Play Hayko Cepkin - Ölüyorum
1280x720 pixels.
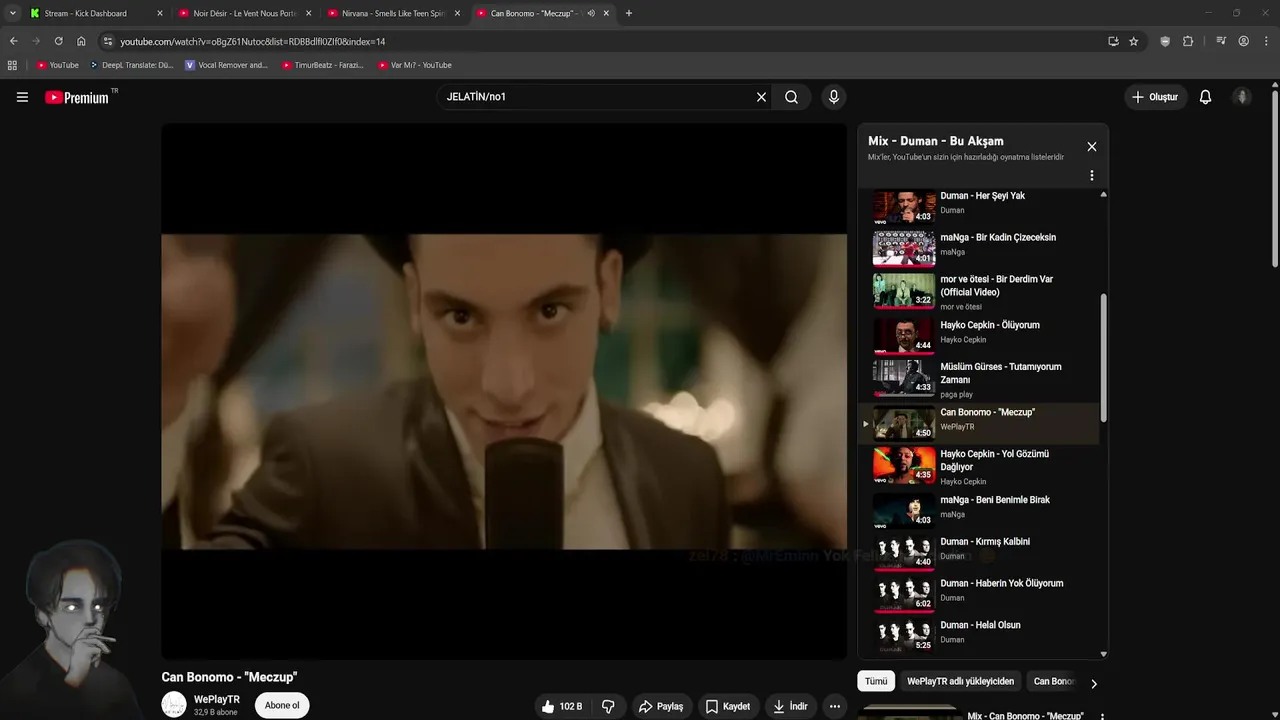980,334
